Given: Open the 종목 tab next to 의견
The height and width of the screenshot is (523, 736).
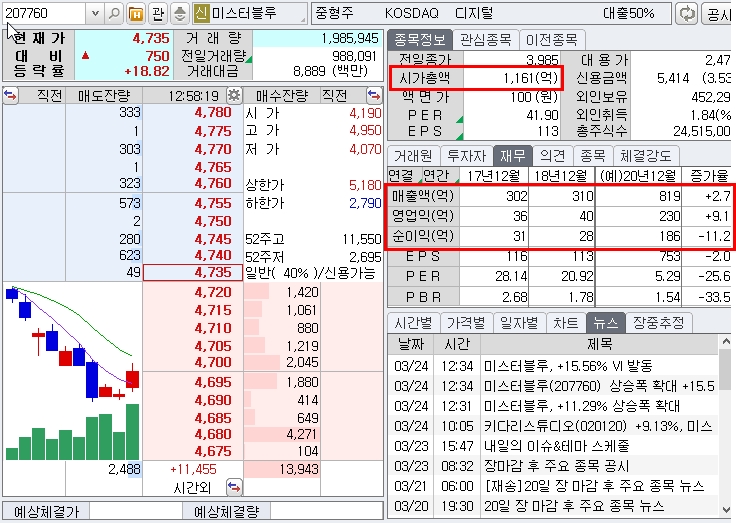Looking at the screenshot, I should coord(592,155).
